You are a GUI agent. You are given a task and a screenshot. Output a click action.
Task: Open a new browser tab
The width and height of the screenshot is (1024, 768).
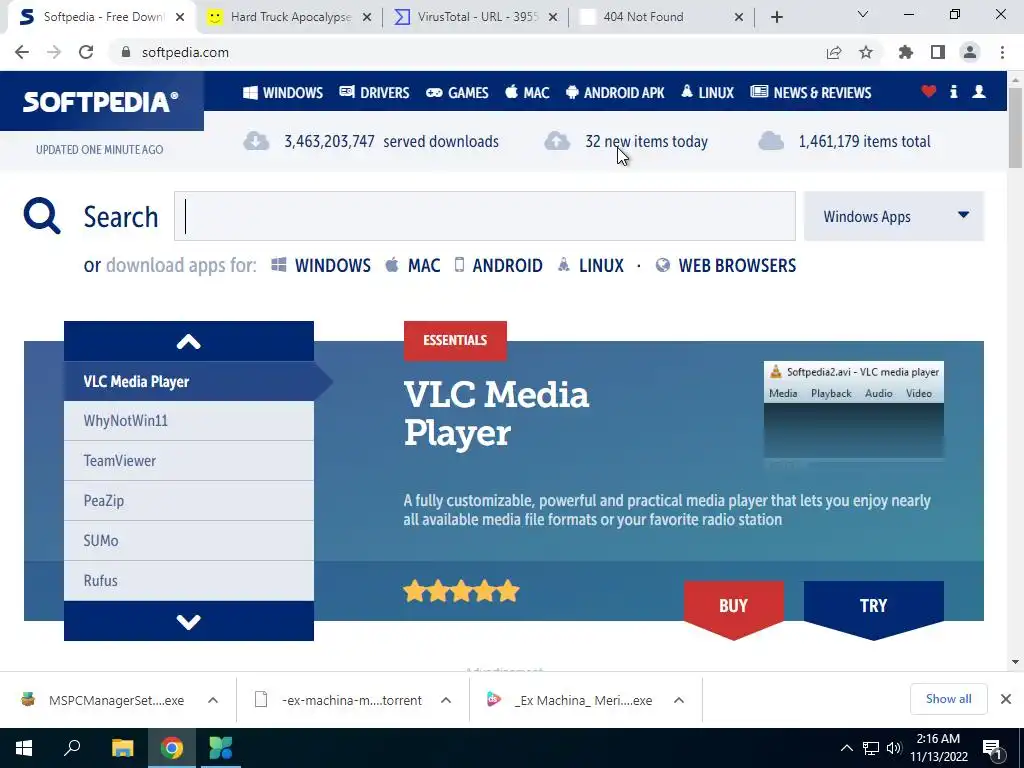tap(776, 18)
